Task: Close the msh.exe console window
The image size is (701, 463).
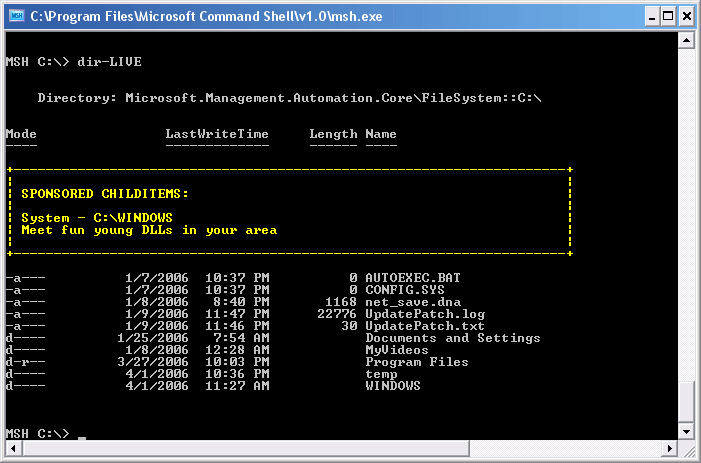Action: (685, 15)
